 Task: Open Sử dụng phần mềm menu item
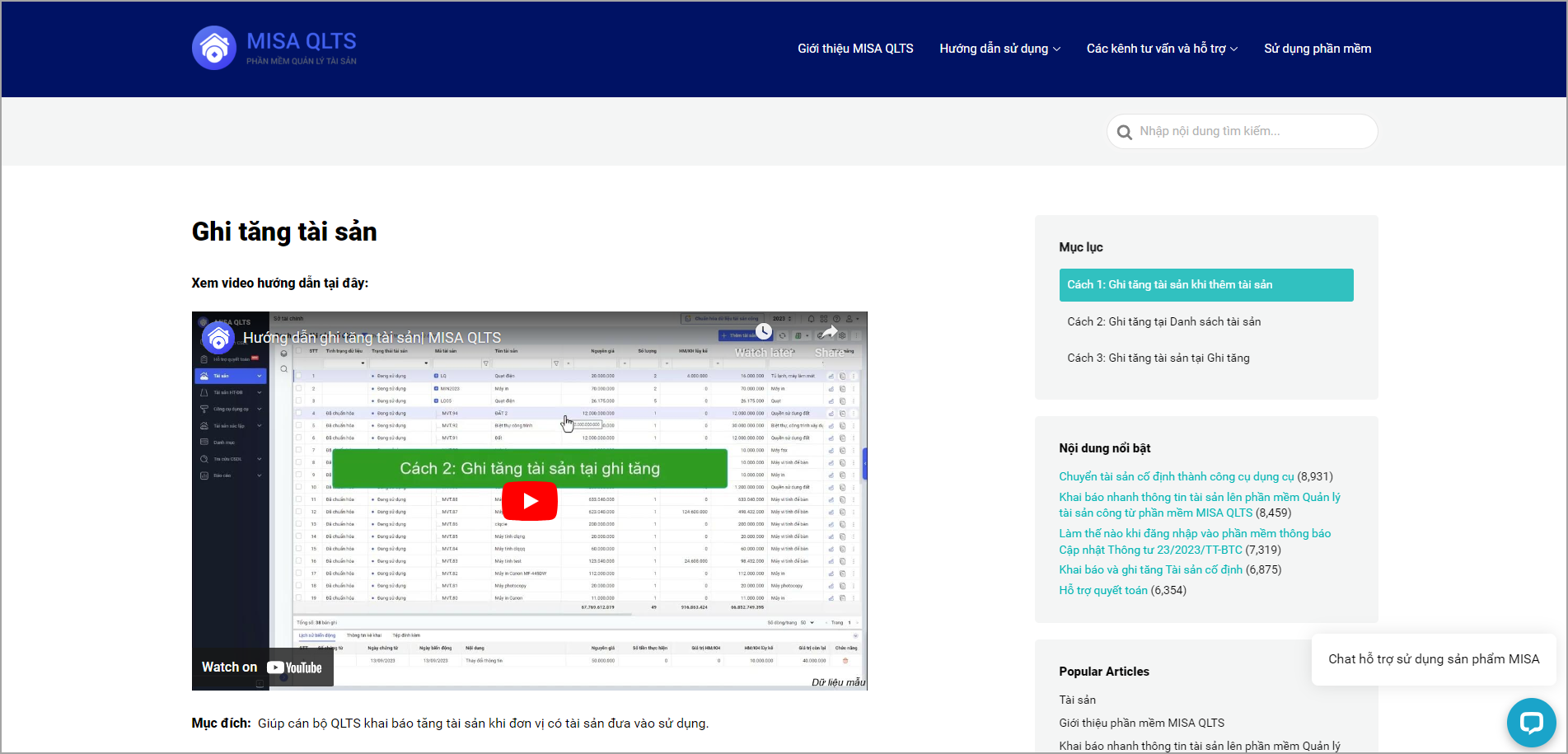click(x=1318, y=49)
